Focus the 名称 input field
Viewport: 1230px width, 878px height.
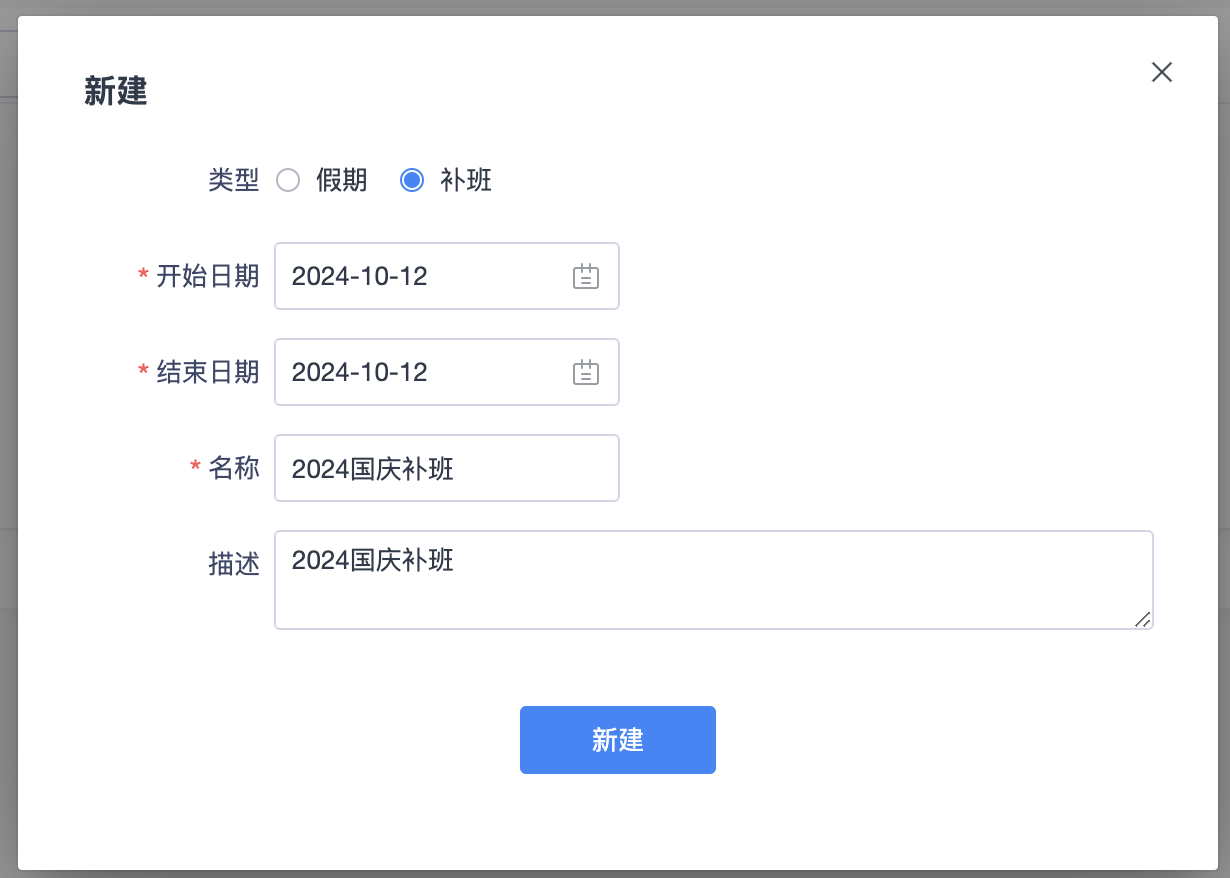point(446,468)
